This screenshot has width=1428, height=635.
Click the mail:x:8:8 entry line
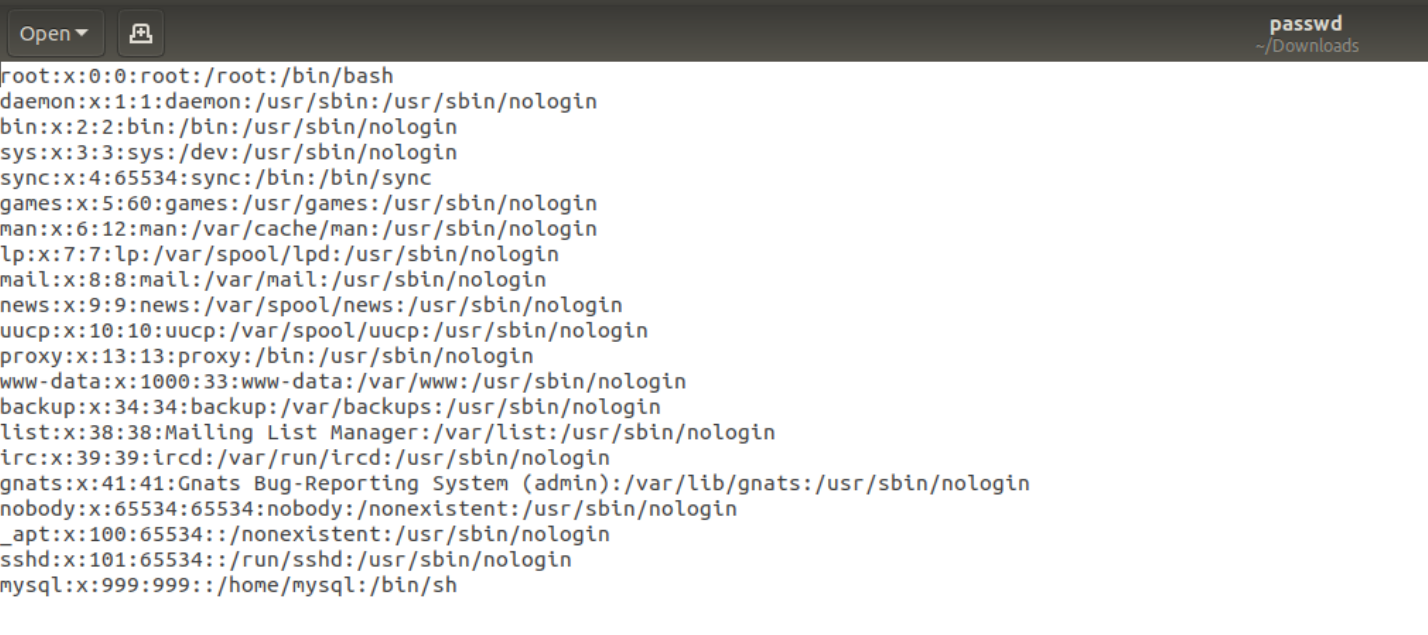(x=273, y=280)
